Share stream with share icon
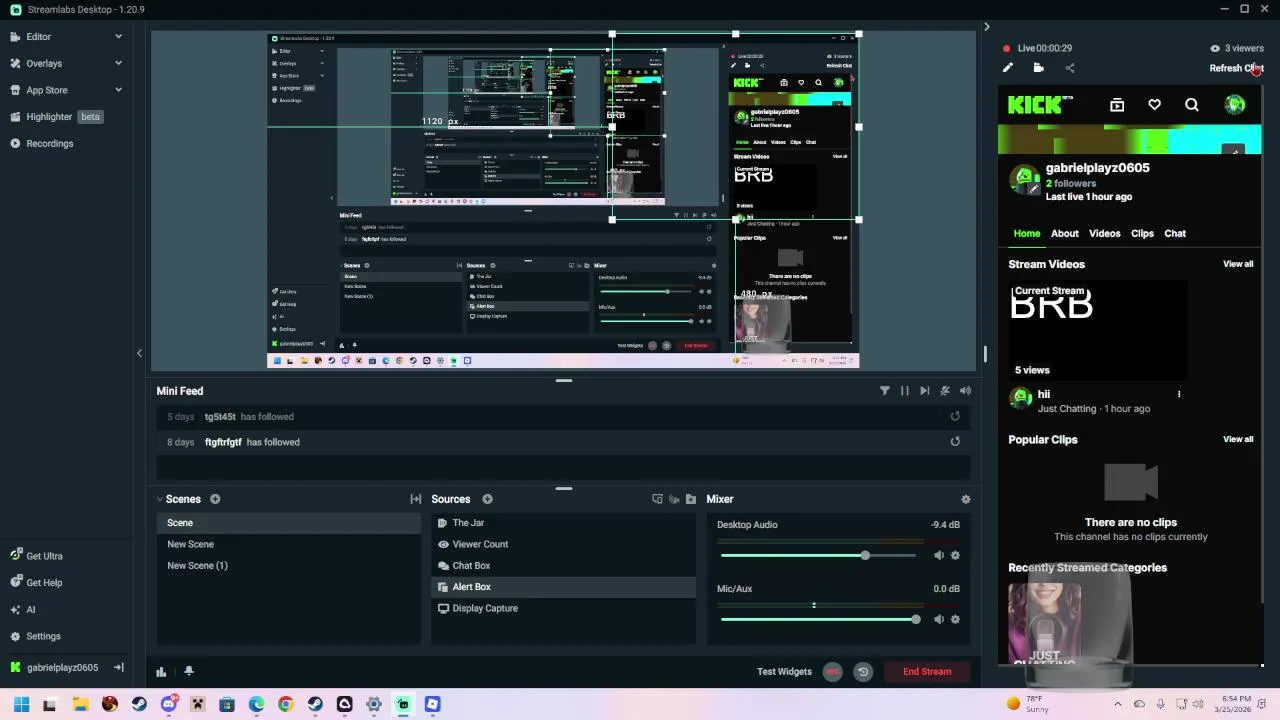Image resolution: width=1280 pixels, height=720 pixels. click(x=1070, y=68)
